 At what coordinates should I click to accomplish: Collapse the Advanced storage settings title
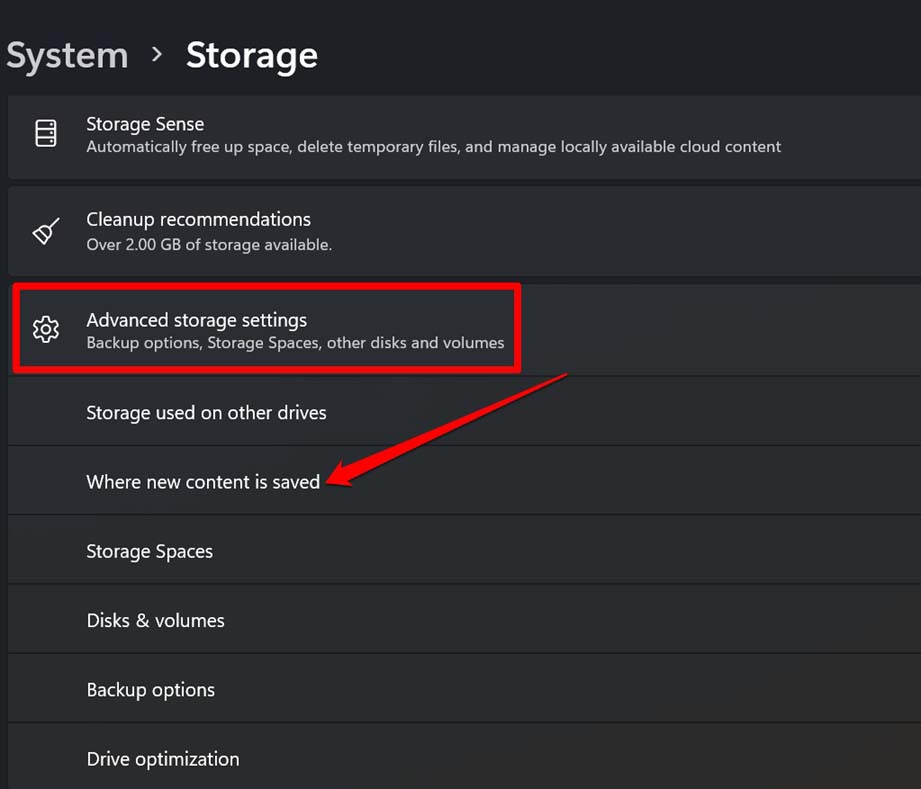click(196, 320)
